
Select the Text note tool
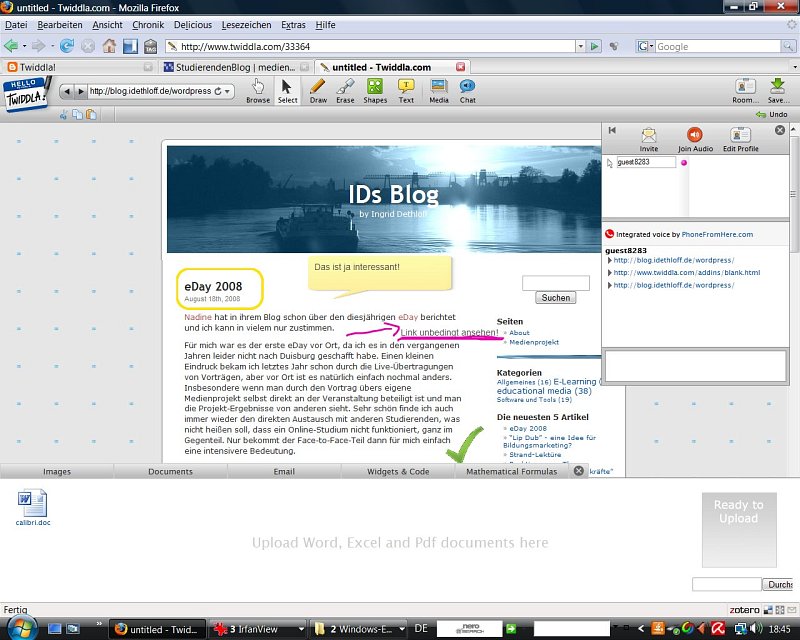tap(406, 91)
